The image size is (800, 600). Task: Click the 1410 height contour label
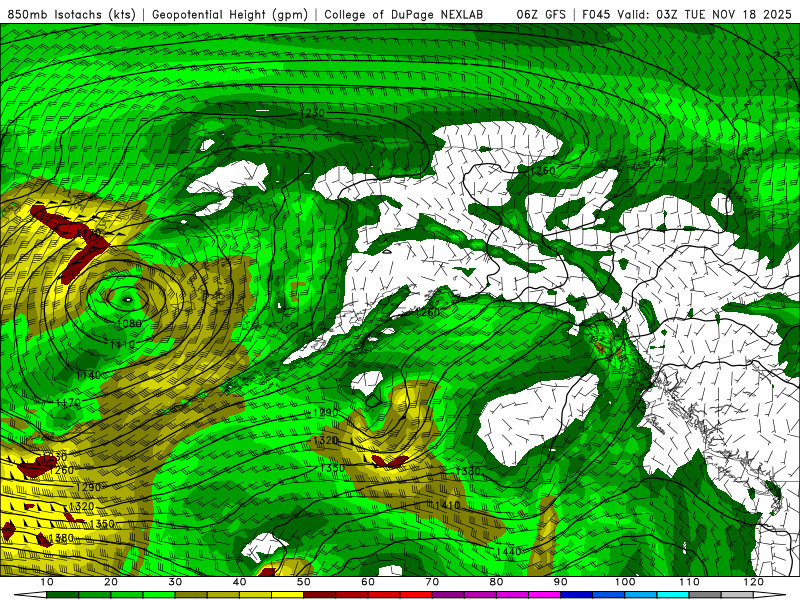click(447, 505)
